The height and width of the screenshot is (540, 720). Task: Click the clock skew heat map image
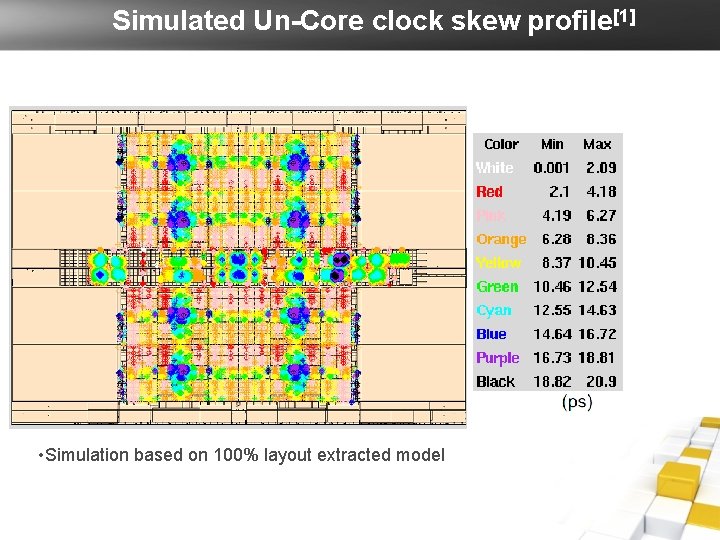click(x=238, y=268)
